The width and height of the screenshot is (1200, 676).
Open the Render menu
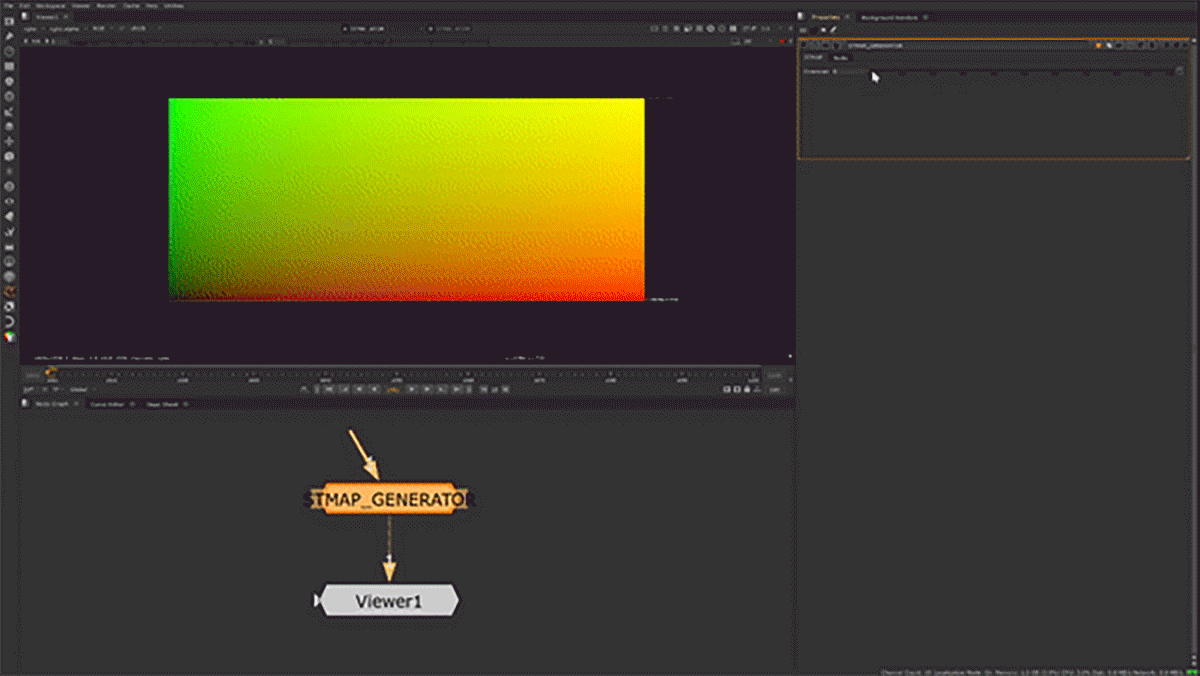(x=105, y=5)
